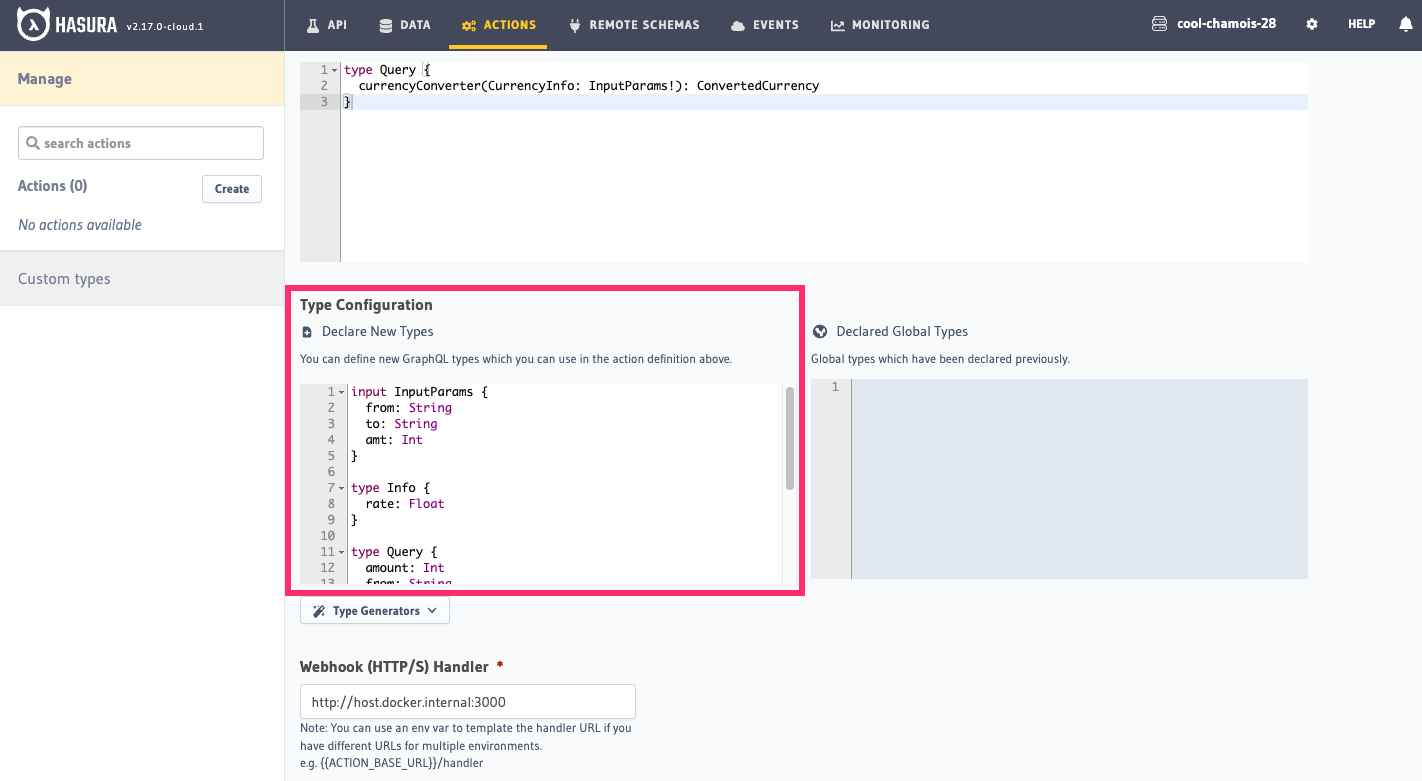Open the Monitoring tab
The image size is (1422, 781).
[880, 25]
